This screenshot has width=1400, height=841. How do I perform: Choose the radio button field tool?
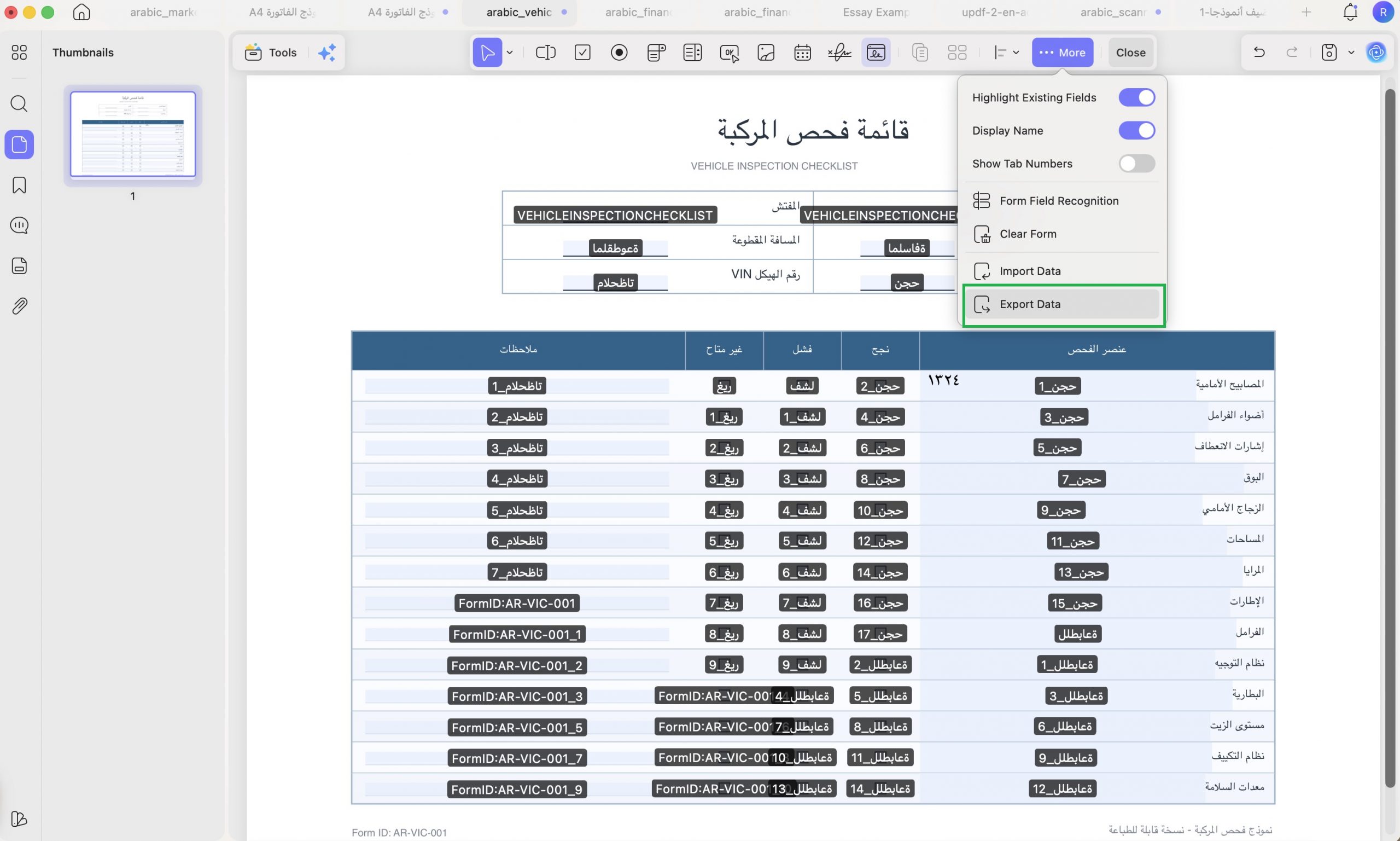pyautogui.click(x=619, y=53)
